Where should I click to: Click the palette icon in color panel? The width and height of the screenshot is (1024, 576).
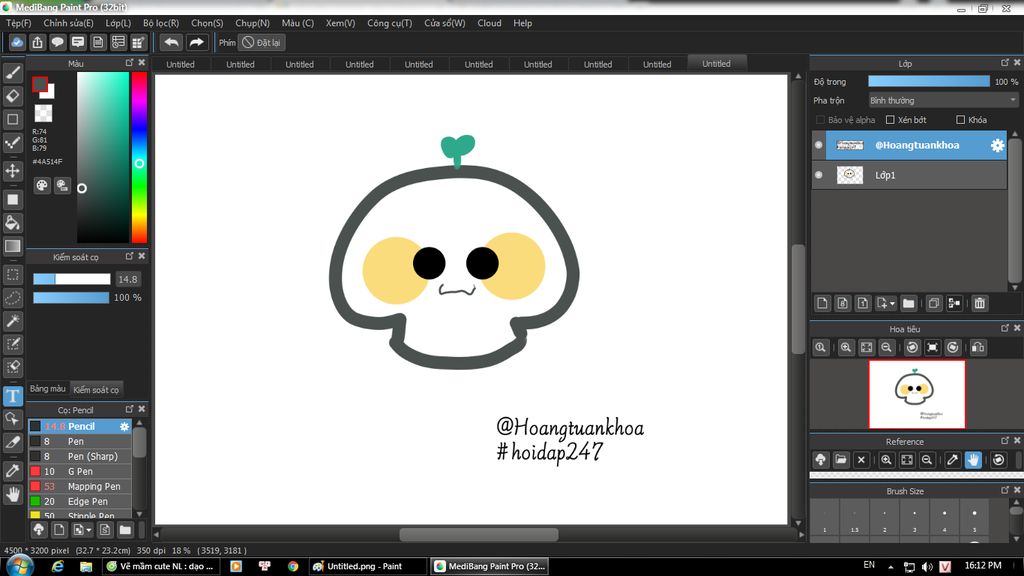(42, 185)
